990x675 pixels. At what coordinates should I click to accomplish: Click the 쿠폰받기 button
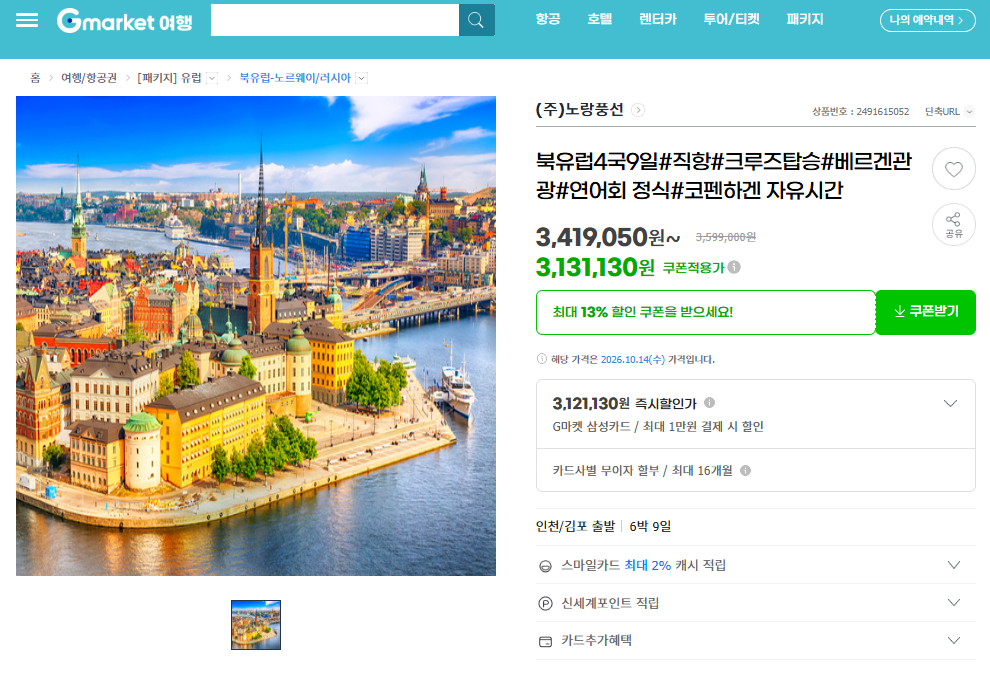[926, 312]
